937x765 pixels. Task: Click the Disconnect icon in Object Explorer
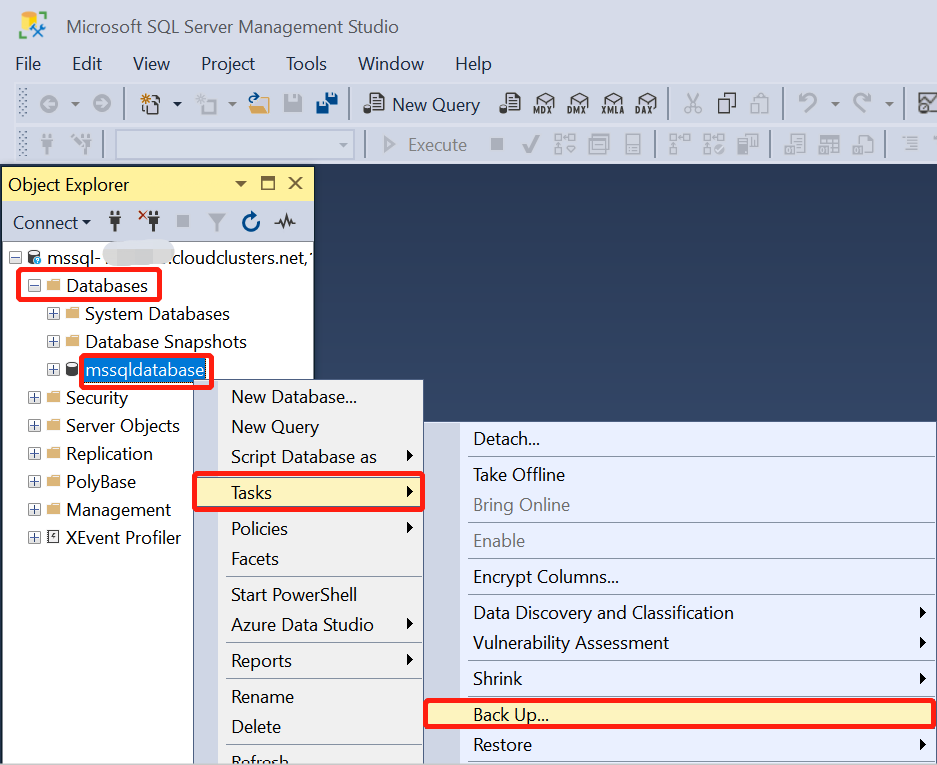149,222
